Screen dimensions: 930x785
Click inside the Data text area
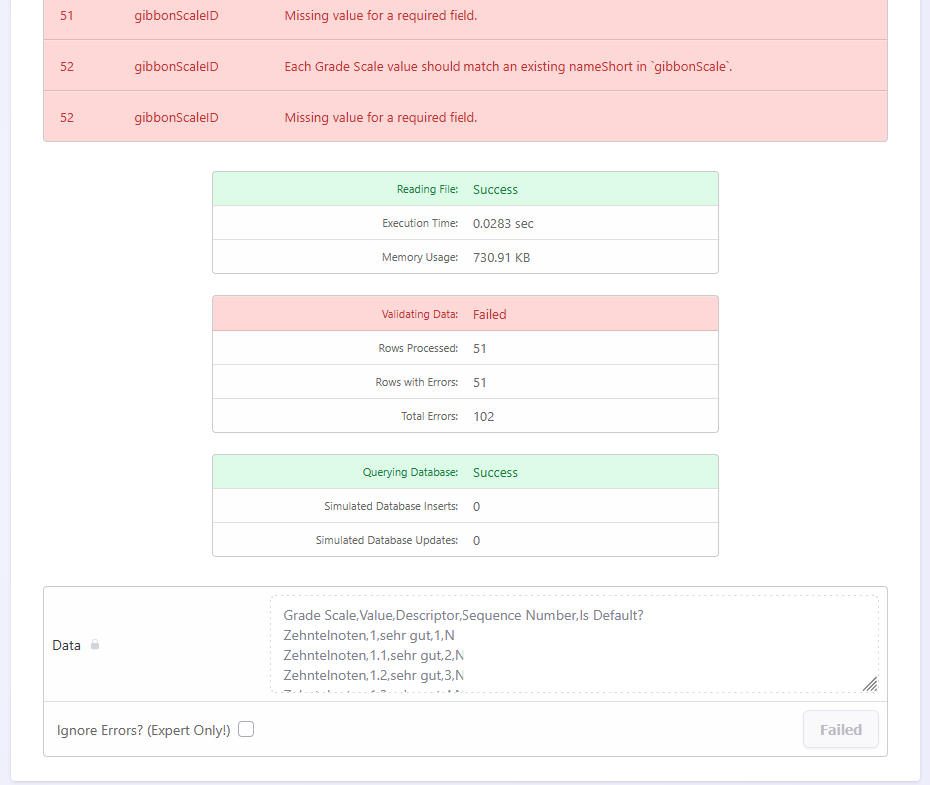point(573,645)
